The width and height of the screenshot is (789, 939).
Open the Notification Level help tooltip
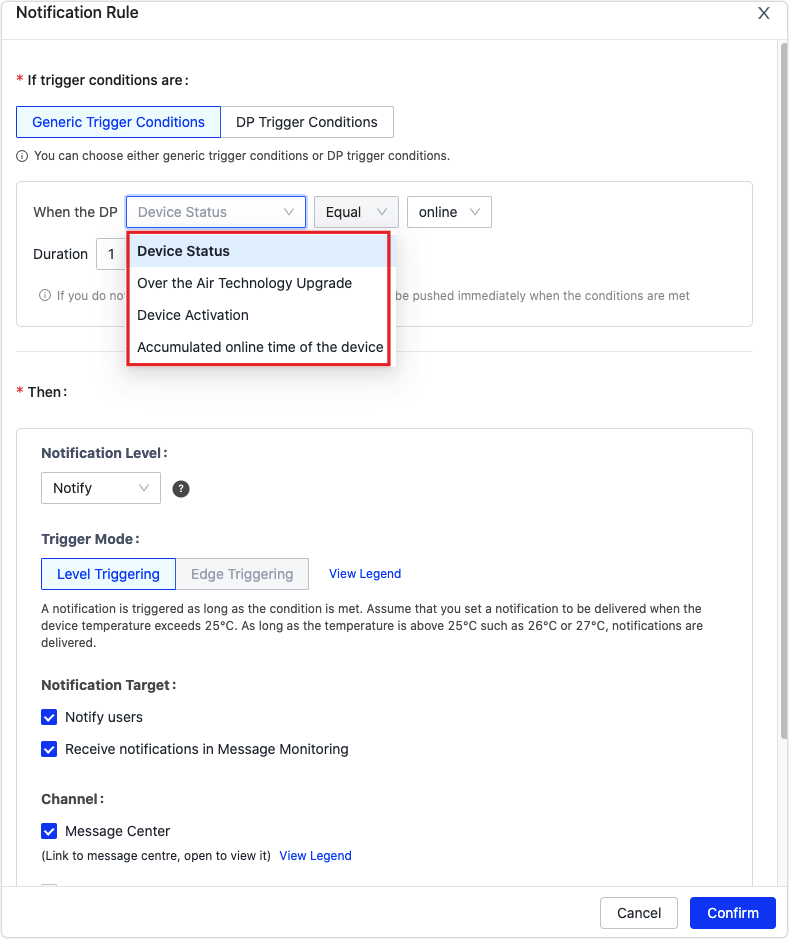[x=180, y=489]
